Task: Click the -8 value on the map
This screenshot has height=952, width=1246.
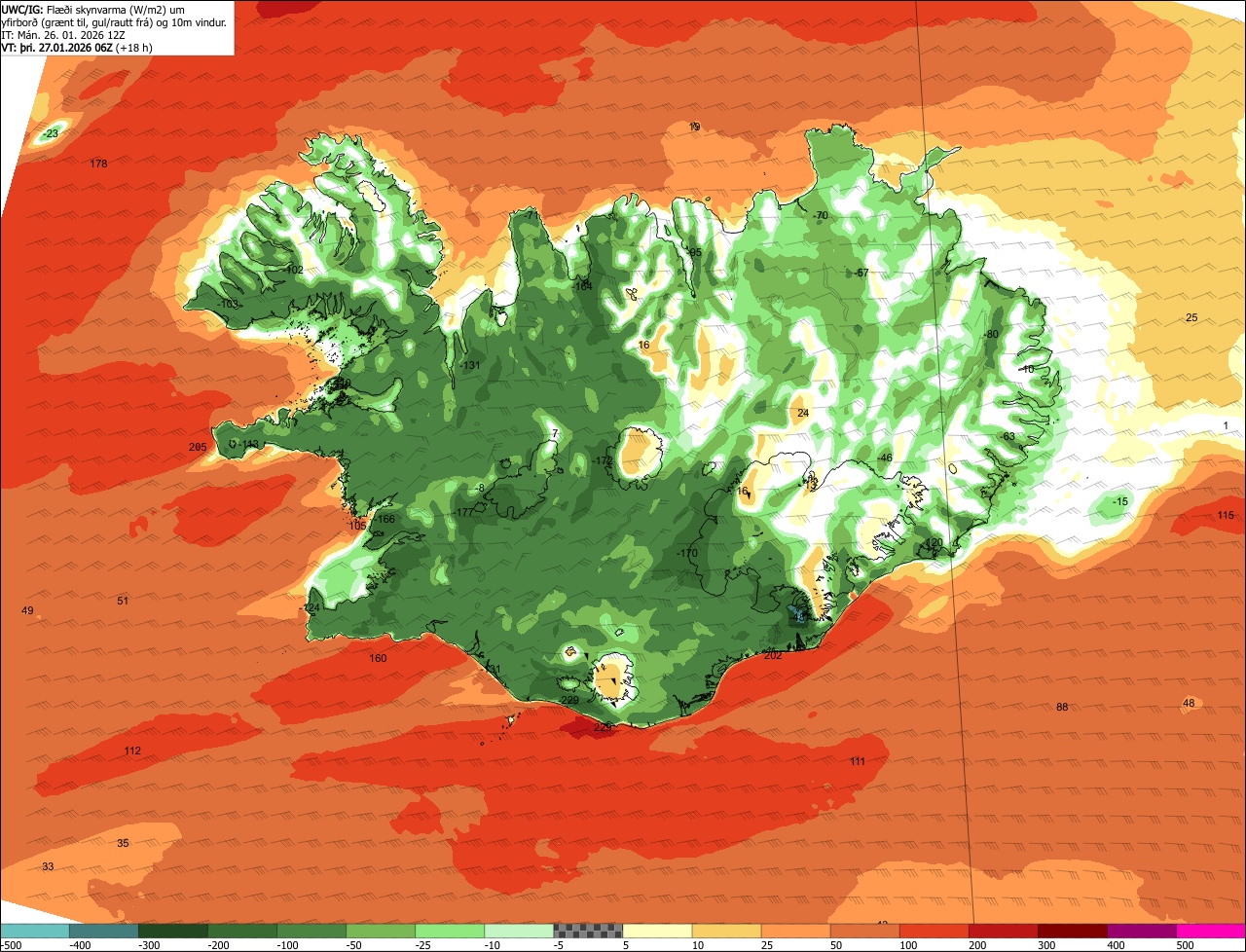Action: tap(479, 489)
